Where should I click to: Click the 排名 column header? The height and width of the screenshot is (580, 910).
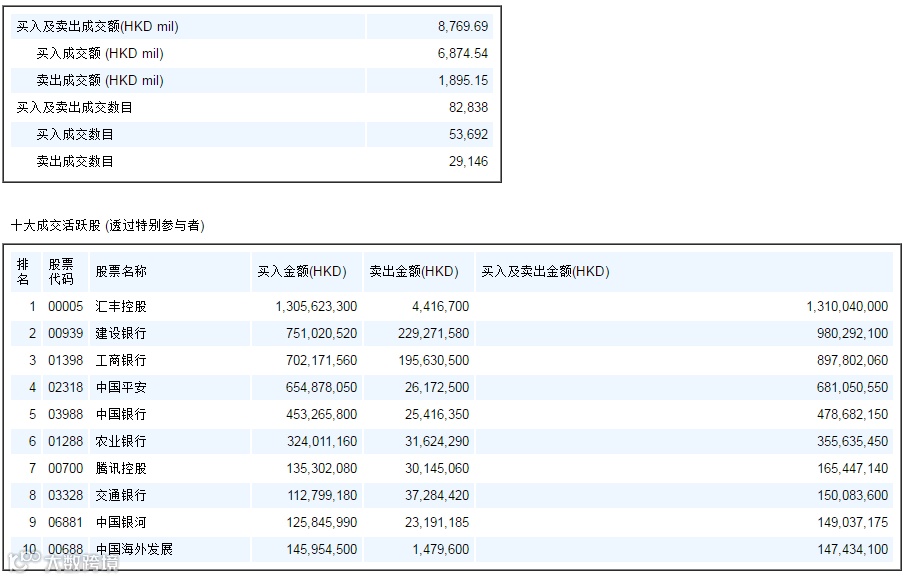(23, 272)
